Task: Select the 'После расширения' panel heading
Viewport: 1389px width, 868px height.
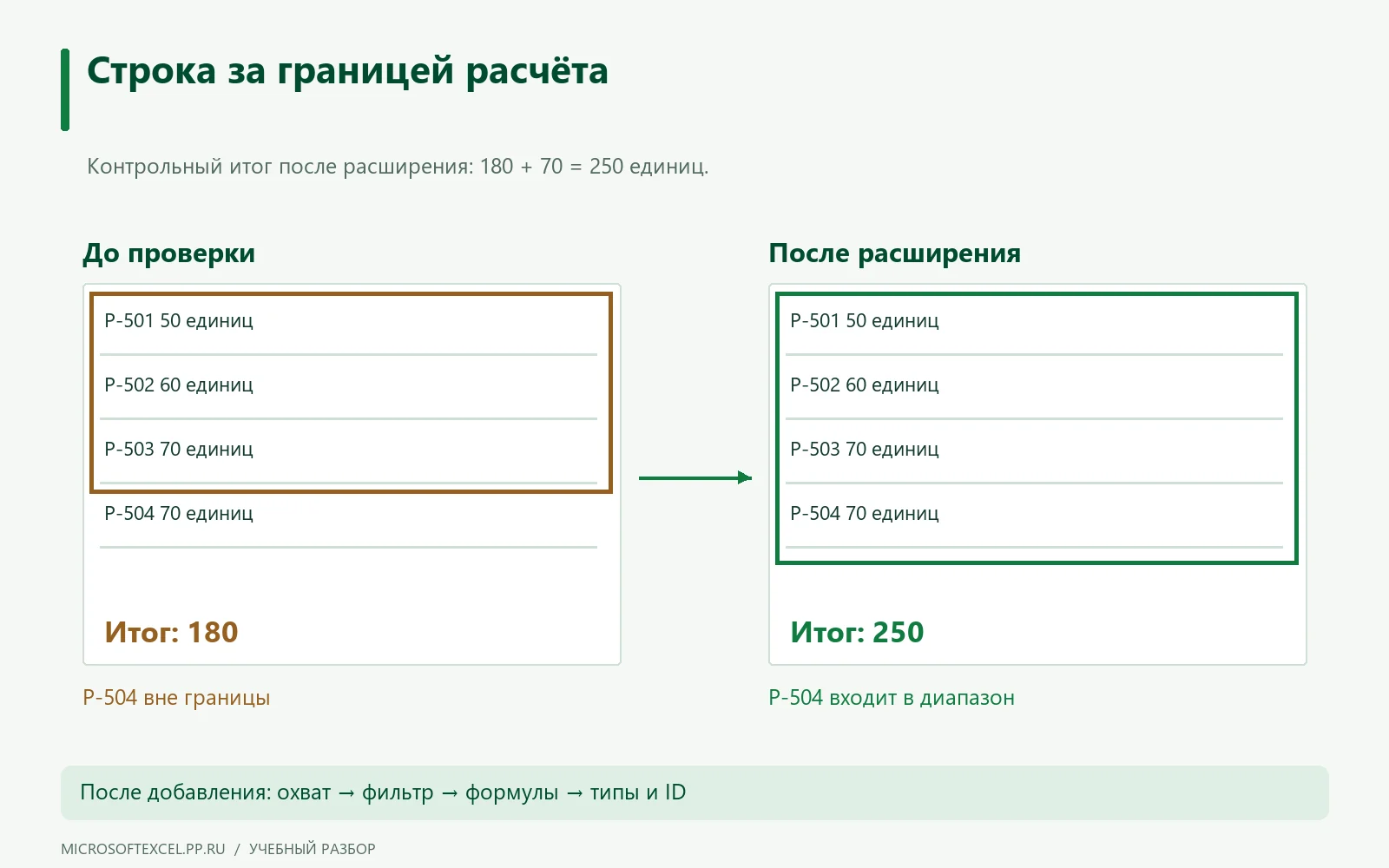Action: click(x=895, y=253)
